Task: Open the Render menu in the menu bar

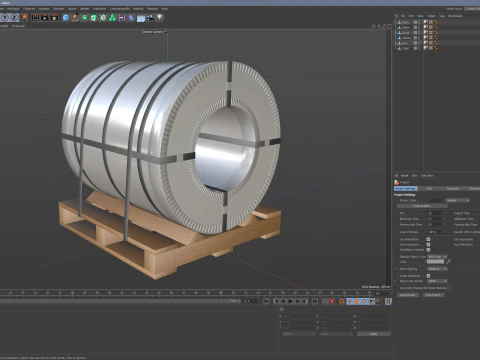Action: [84, 9]
